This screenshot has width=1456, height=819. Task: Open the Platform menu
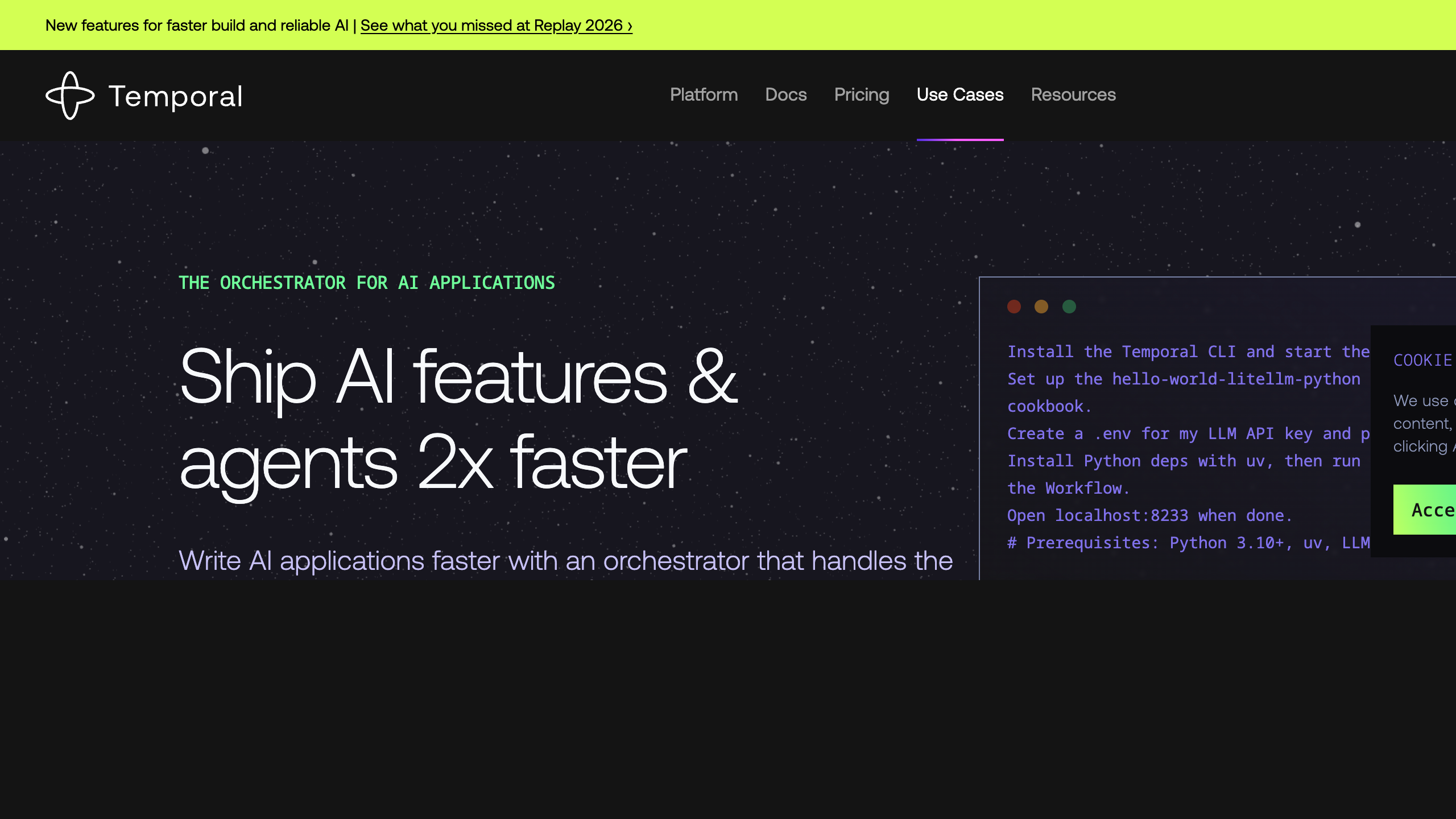pos(704,94)
